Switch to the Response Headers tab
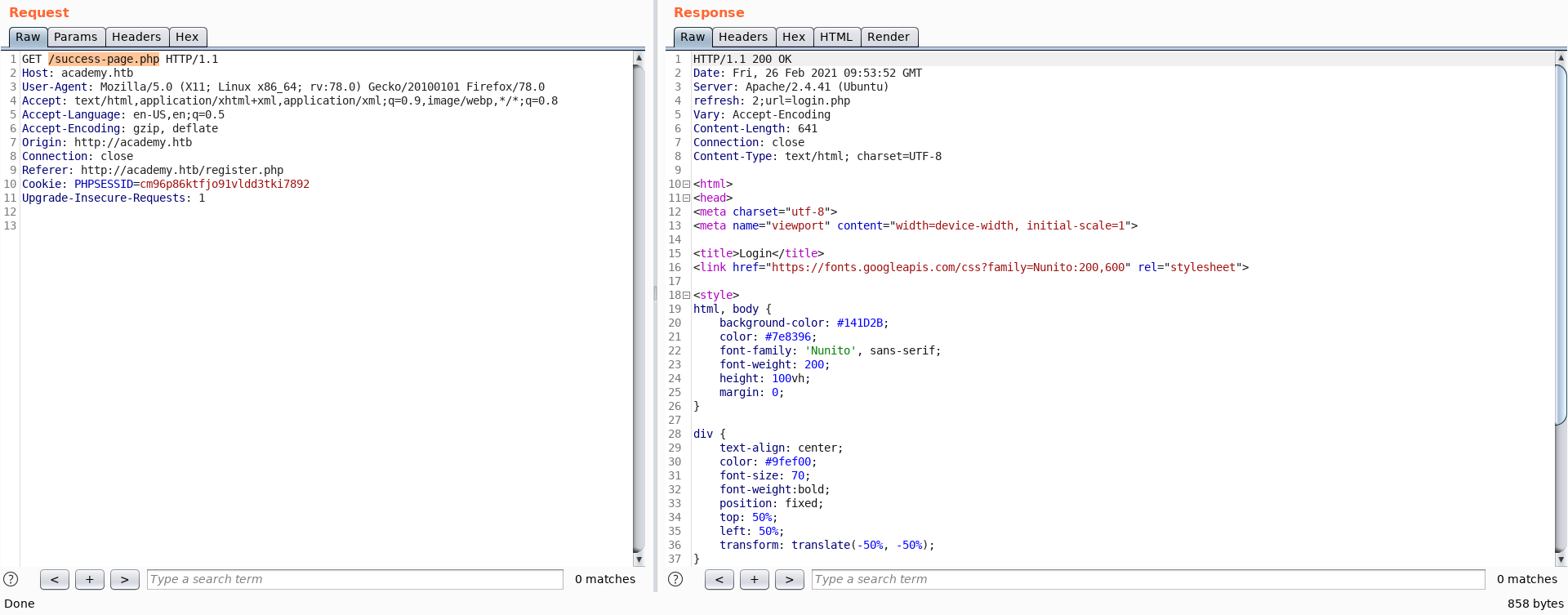The height and width of the screenshot is (615, 1568). 743,37
